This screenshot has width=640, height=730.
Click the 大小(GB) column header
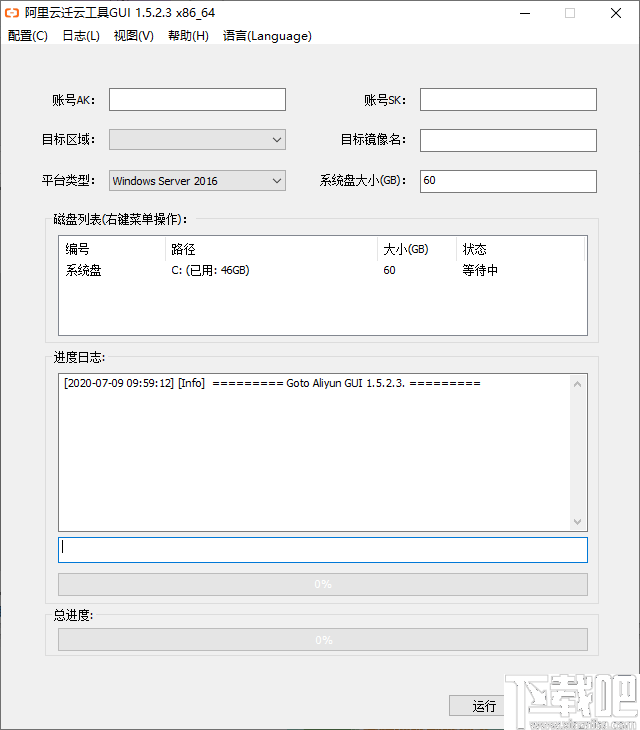[417, 249]
